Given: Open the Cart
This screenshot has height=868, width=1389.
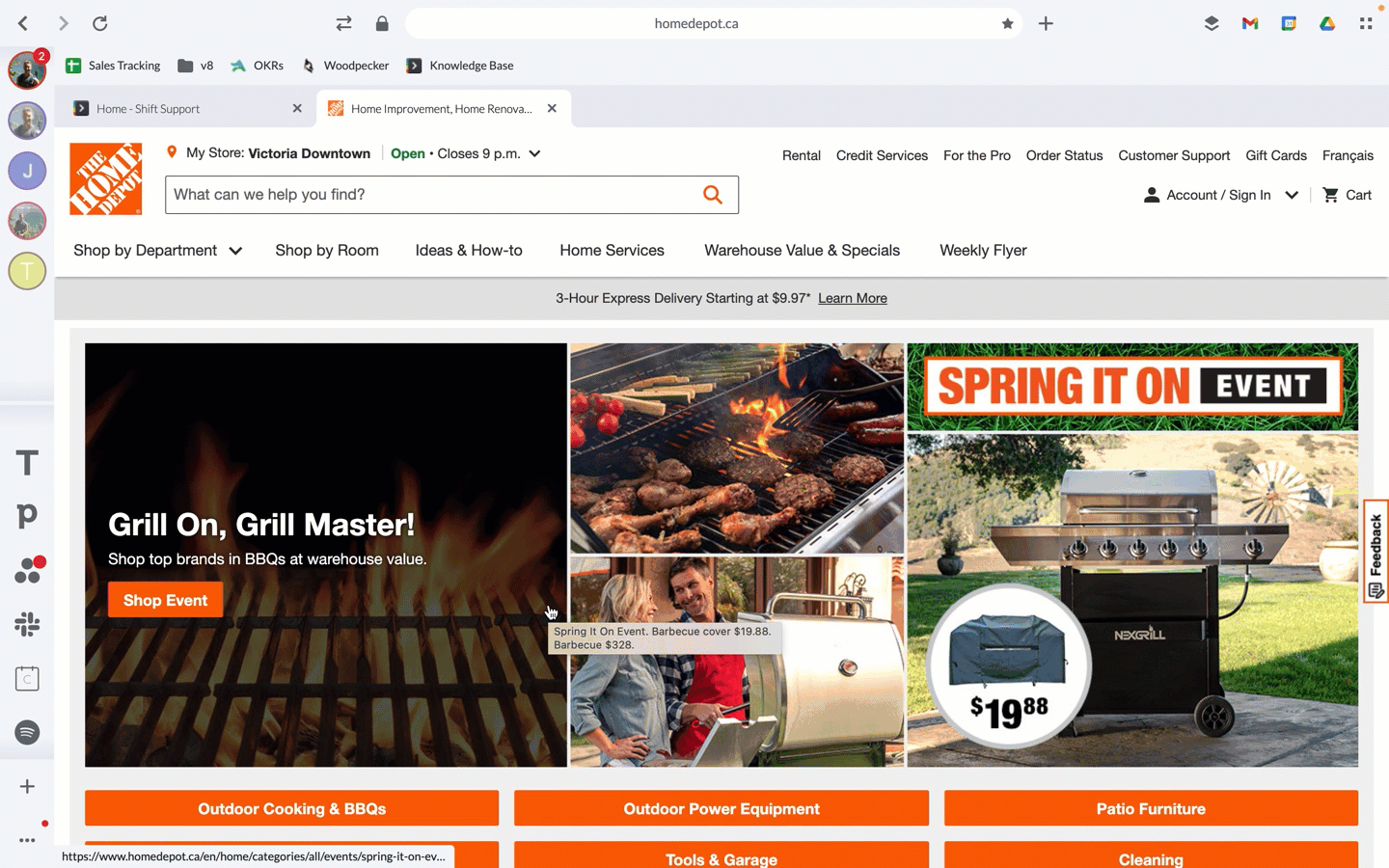Looking at the screenshot, I should 1347,195.
